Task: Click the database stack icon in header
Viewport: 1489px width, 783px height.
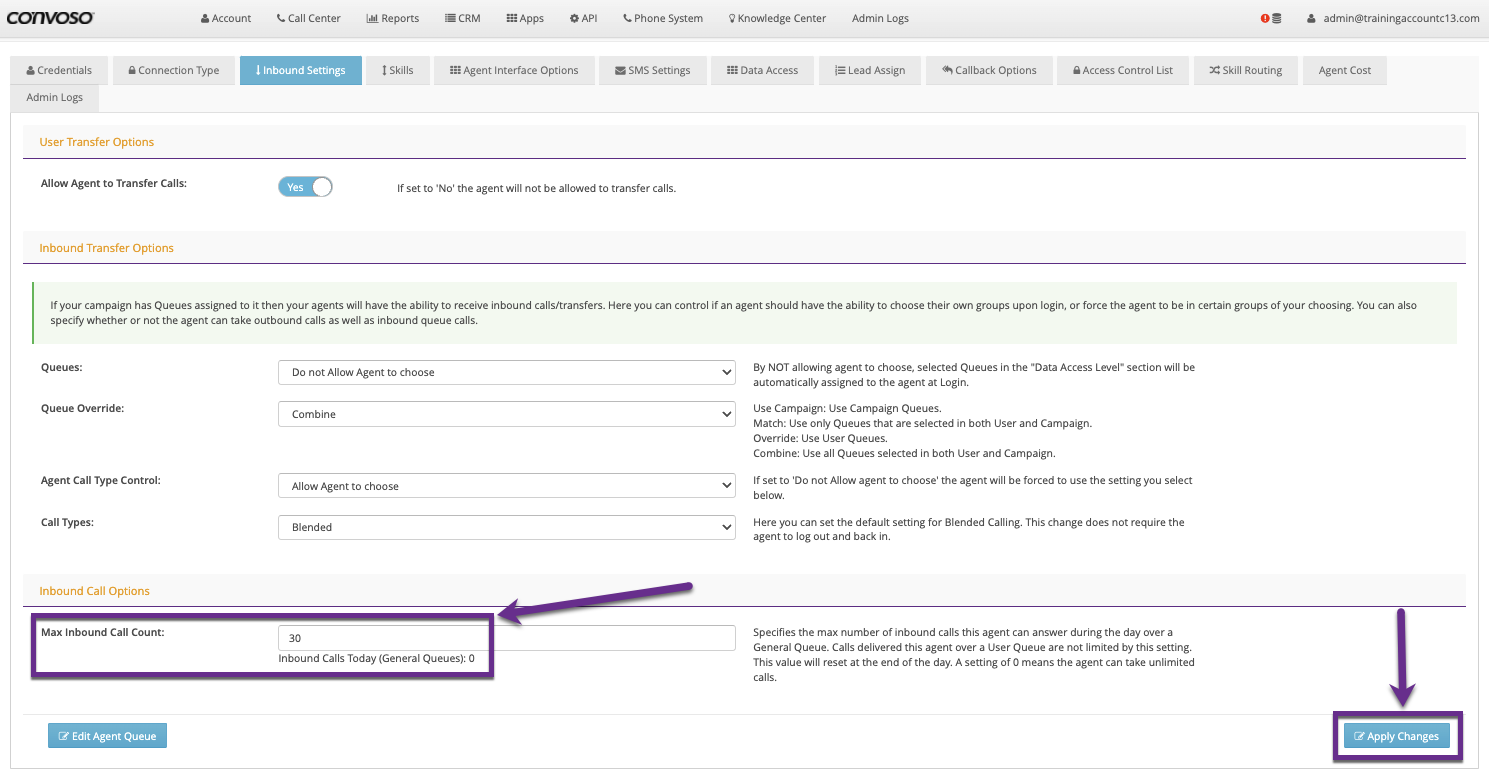Action: 1277,18
